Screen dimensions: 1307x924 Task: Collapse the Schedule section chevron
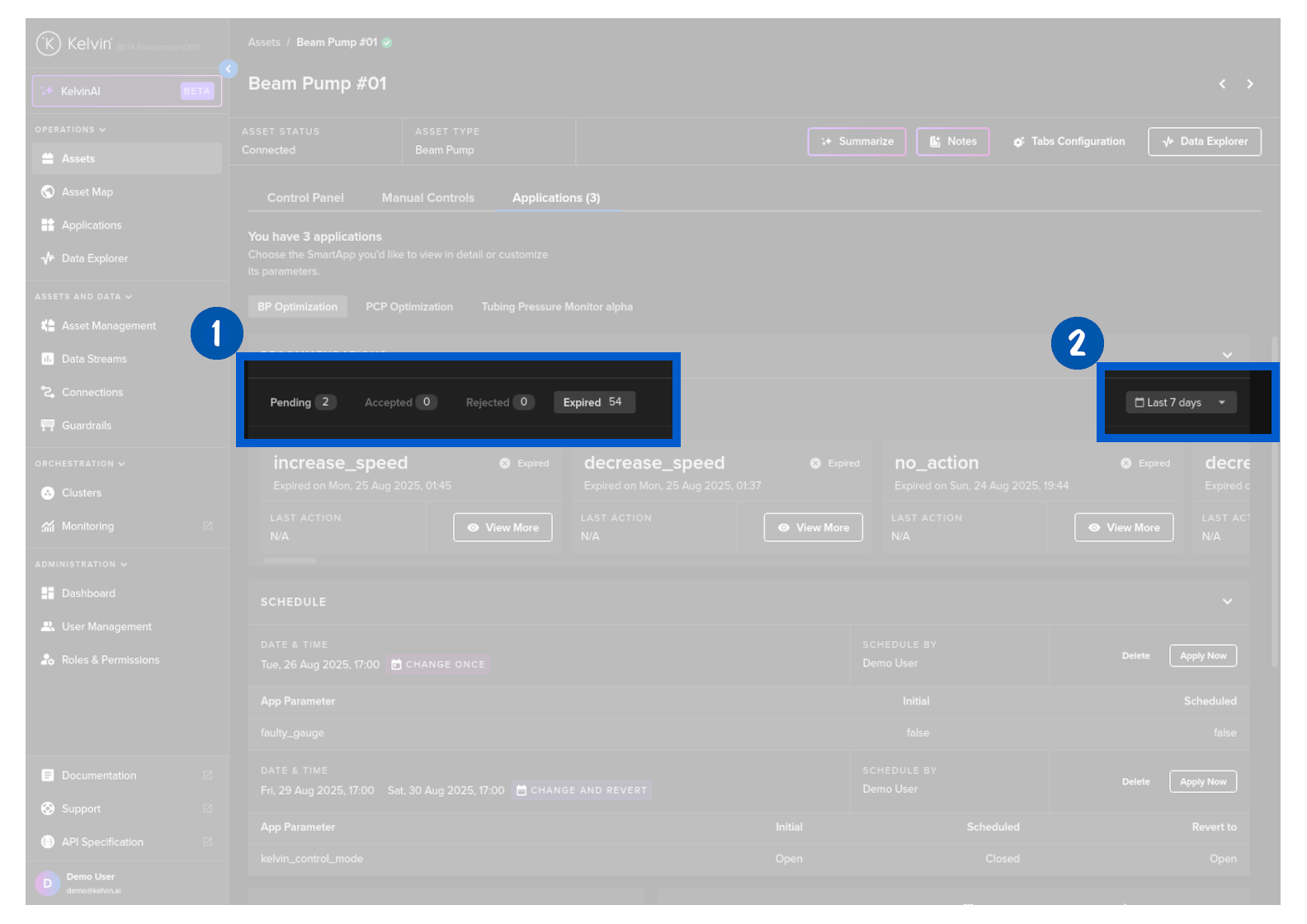(x=1228, y=601)
